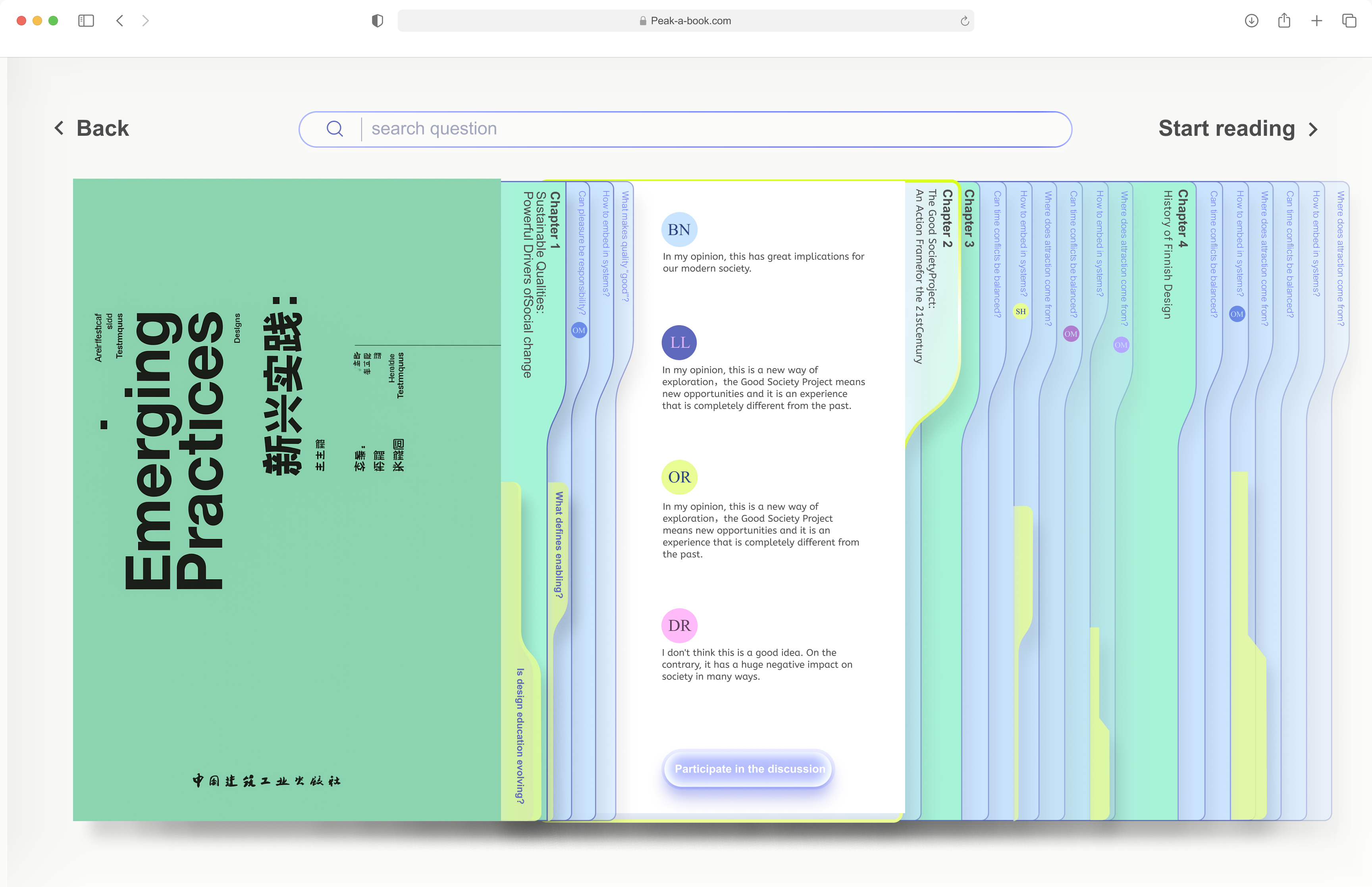Click BN's comment about modern society
Image resolution: width=1372 pixels, height=887 pixels.
coord(763,262)
